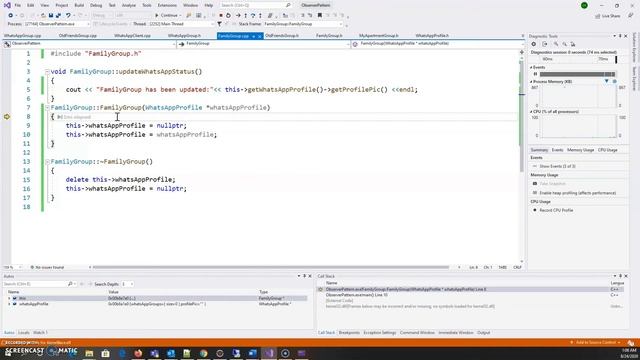This screenshot has width=640, height=360.
Task: Collapse the FamilyGroup destructor fold
Action: click(47, 162)
